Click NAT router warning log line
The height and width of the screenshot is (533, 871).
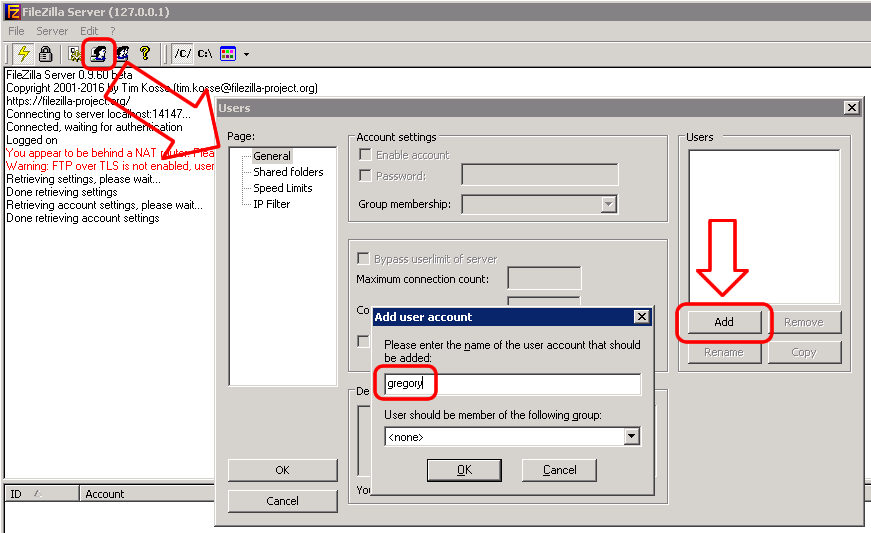tap(110, 153)
